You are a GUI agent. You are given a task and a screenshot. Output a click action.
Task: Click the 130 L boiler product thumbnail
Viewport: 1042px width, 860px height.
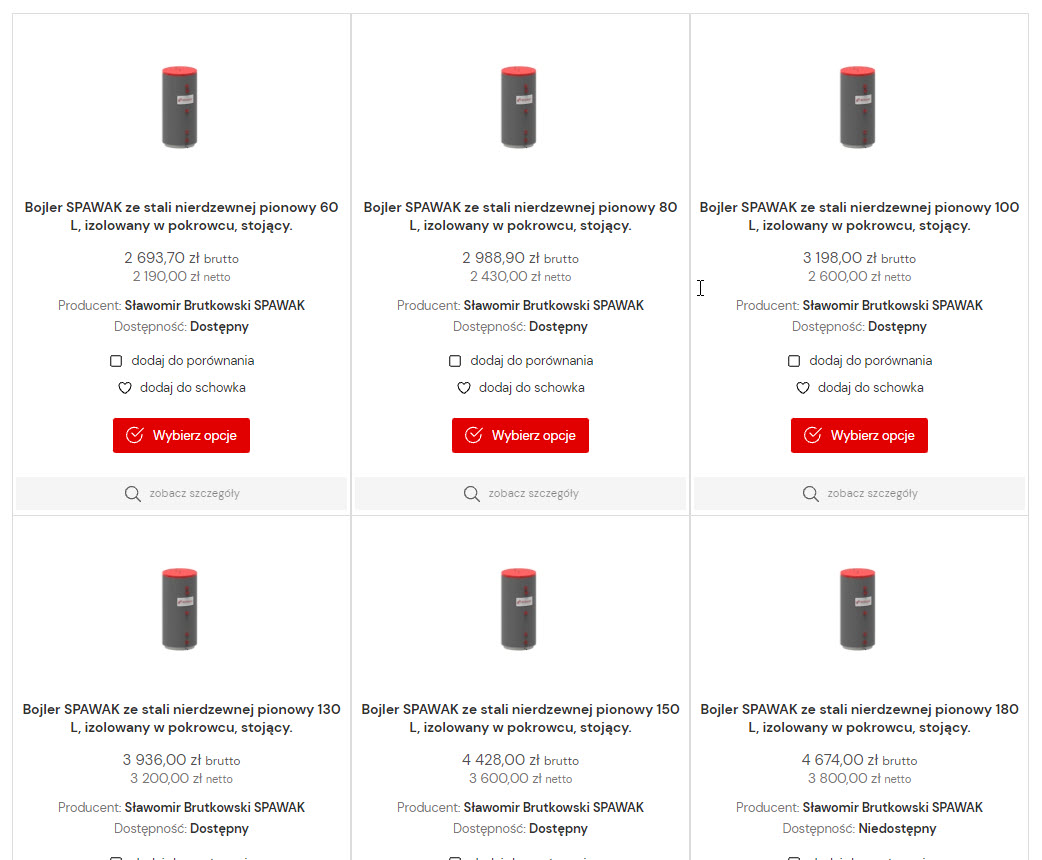(181, 608)
